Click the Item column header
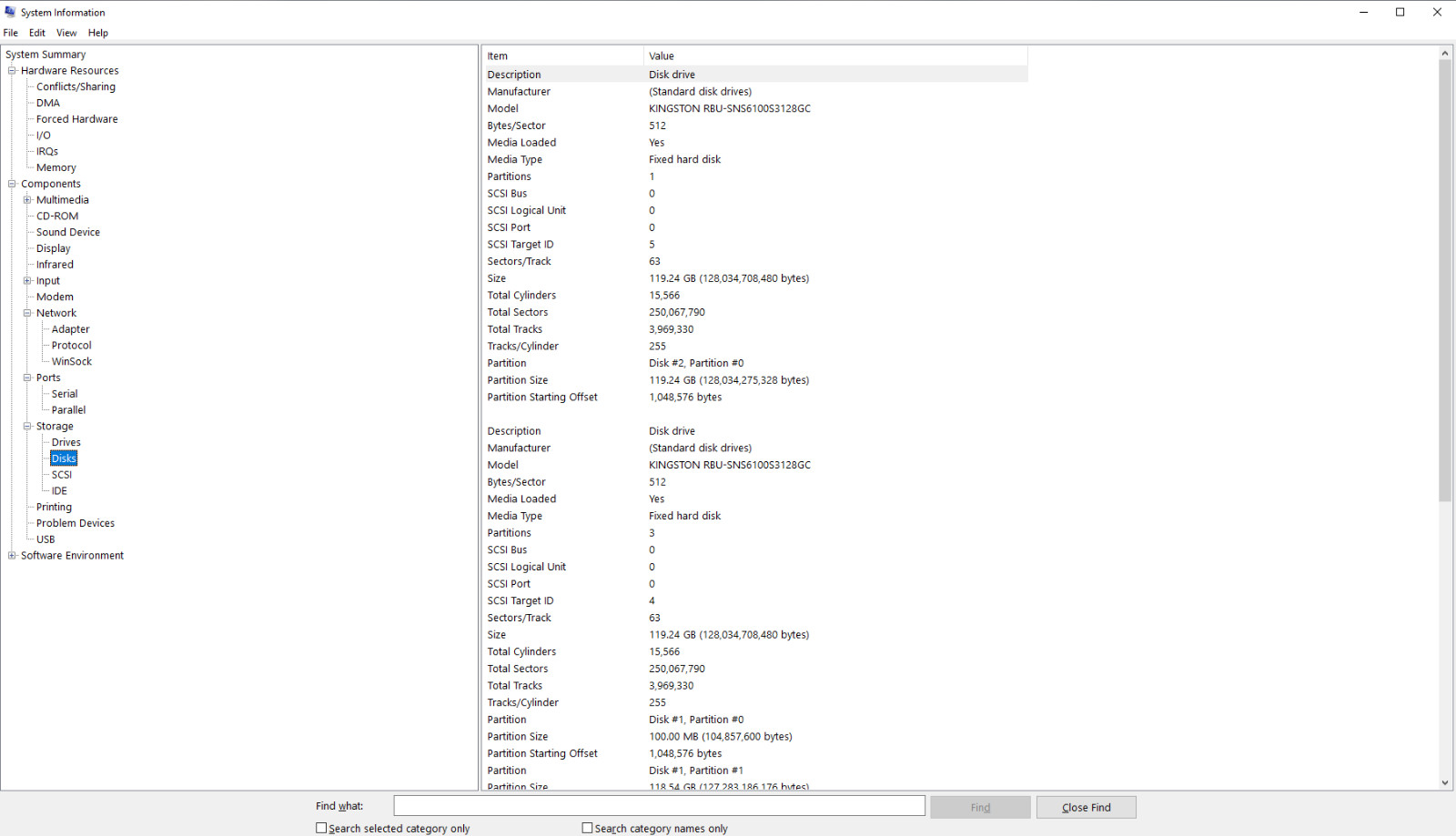Image resolution: width=1456 pixels, height=836 pixels. [x=562, y=55]
